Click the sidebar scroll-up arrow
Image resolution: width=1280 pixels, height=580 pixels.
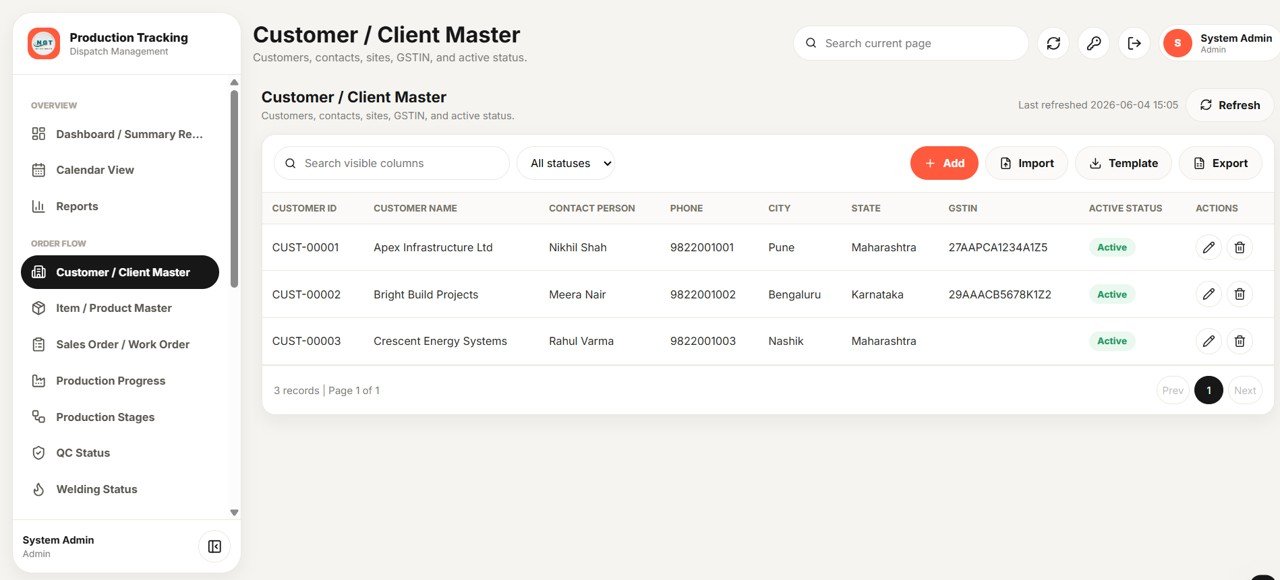[234, 82]
